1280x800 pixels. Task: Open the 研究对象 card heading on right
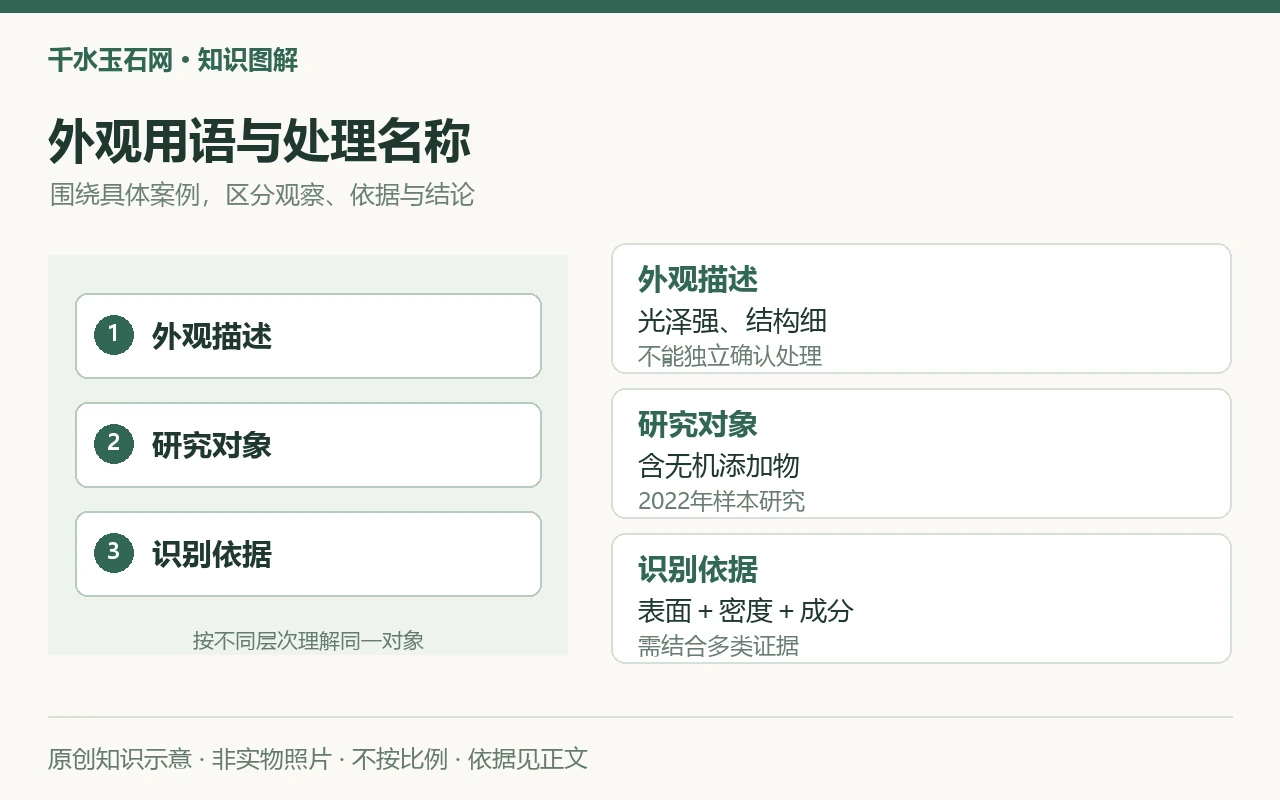pos(698,425)
